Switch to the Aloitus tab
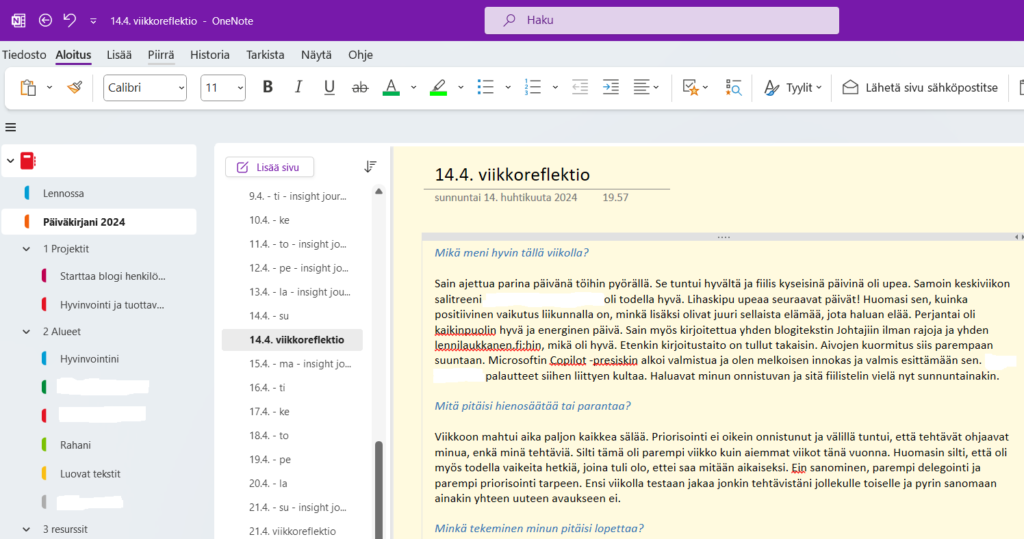The image size is (1024, 539). (73, 55)
